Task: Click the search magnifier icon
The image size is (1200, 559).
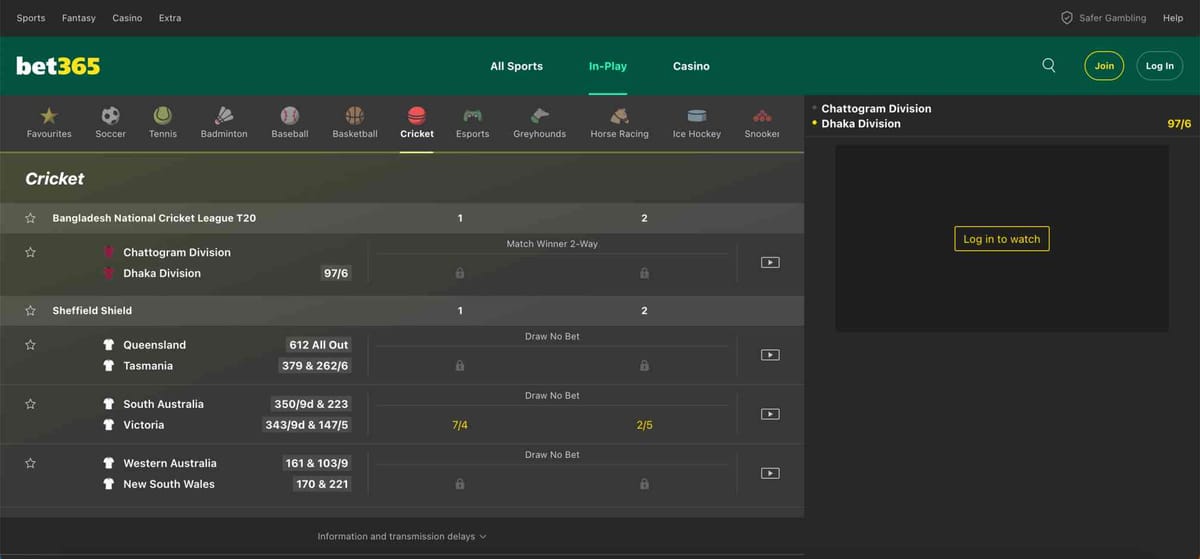Action: click(x=1049, y=65)
